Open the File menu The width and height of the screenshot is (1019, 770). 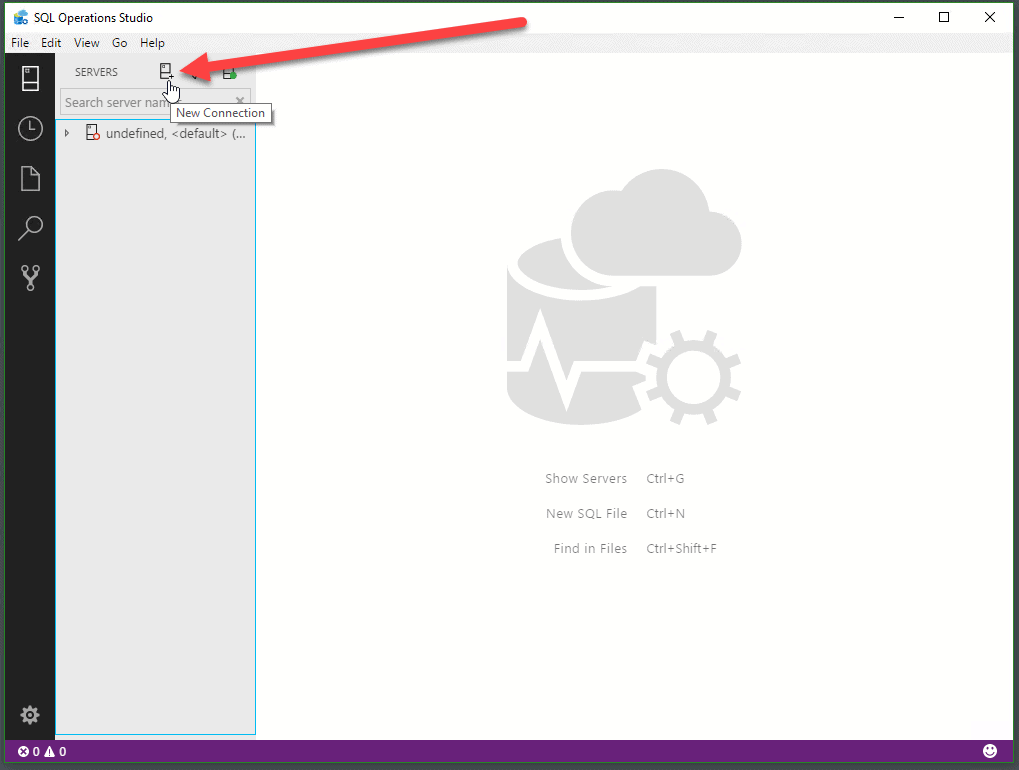point(20,43)
